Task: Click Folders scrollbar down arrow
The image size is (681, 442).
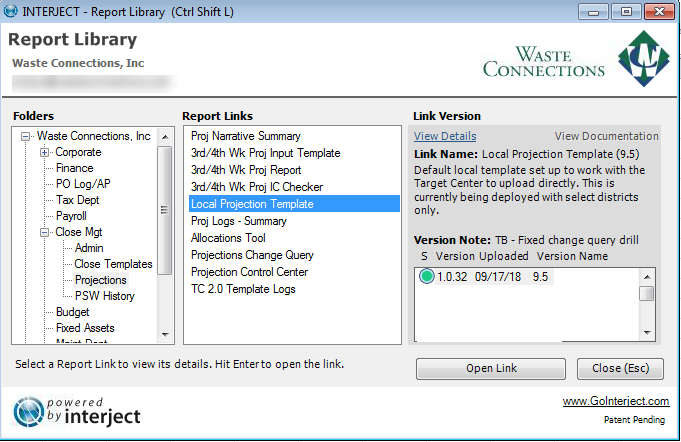Action: click(x=165, y=334)
